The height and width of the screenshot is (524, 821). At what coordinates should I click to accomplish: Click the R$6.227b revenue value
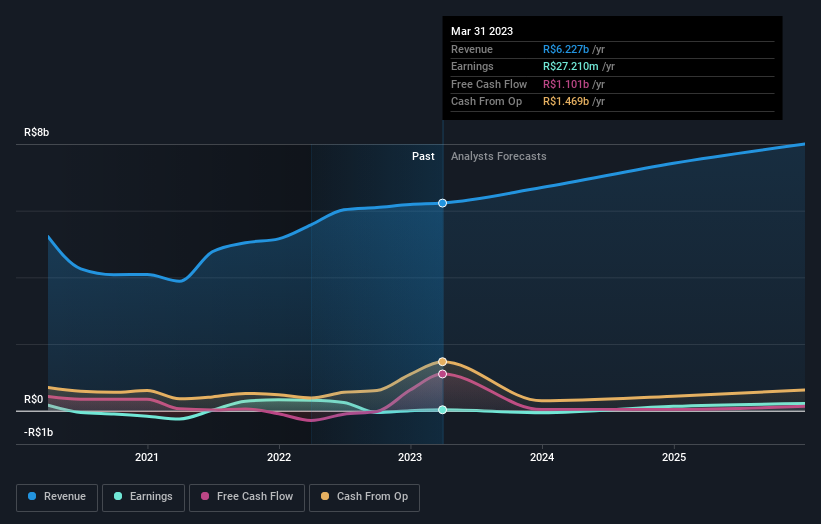click(566, 49)
